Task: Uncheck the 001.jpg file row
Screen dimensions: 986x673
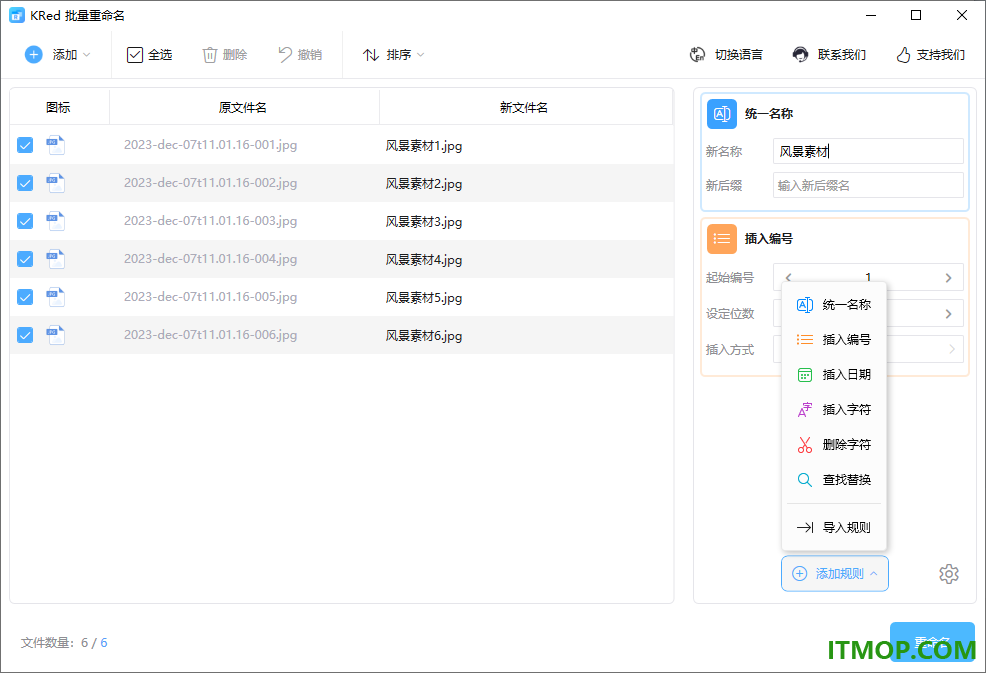Action: 25,145
